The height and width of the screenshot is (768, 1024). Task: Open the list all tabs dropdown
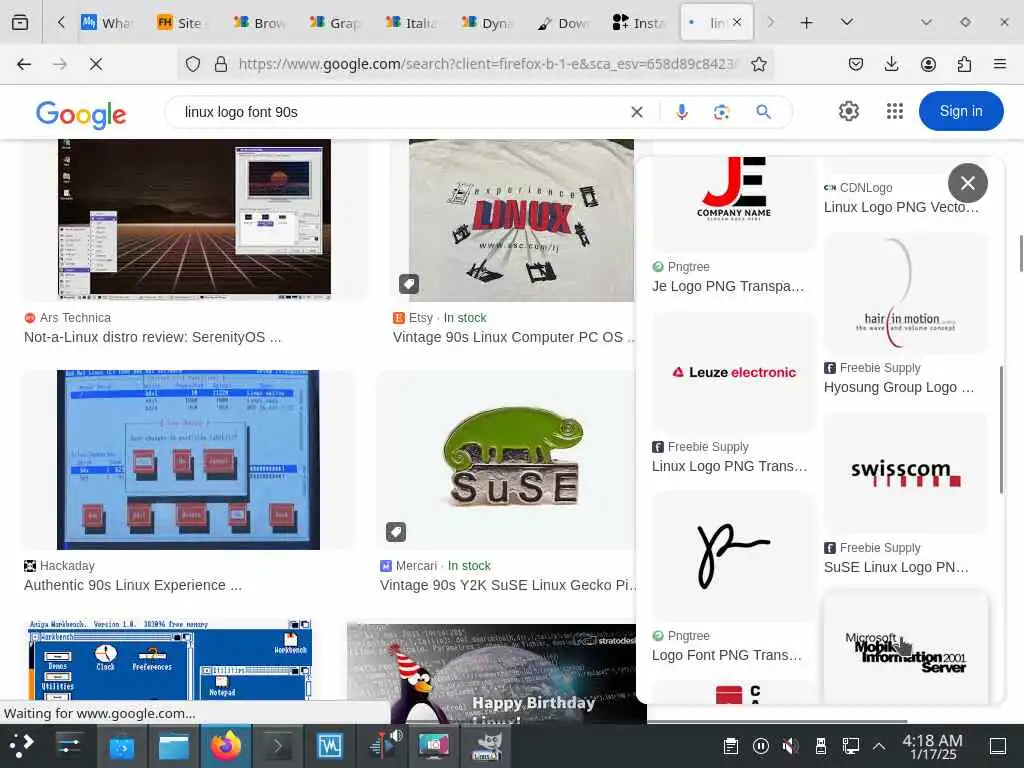click(x=847, y=22)
